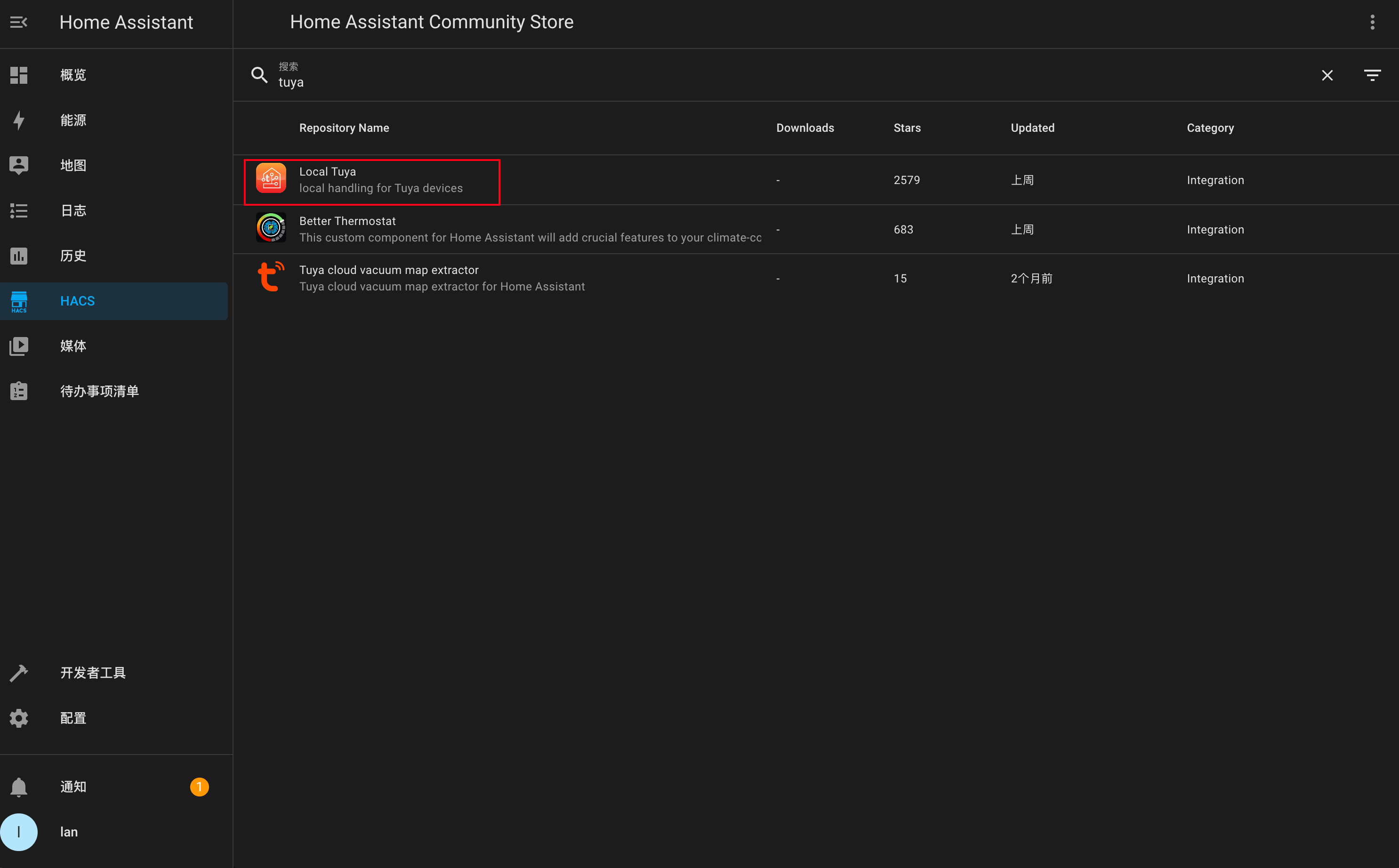
Task: Open the 历史 history chart icon
Action: (19, 256)
